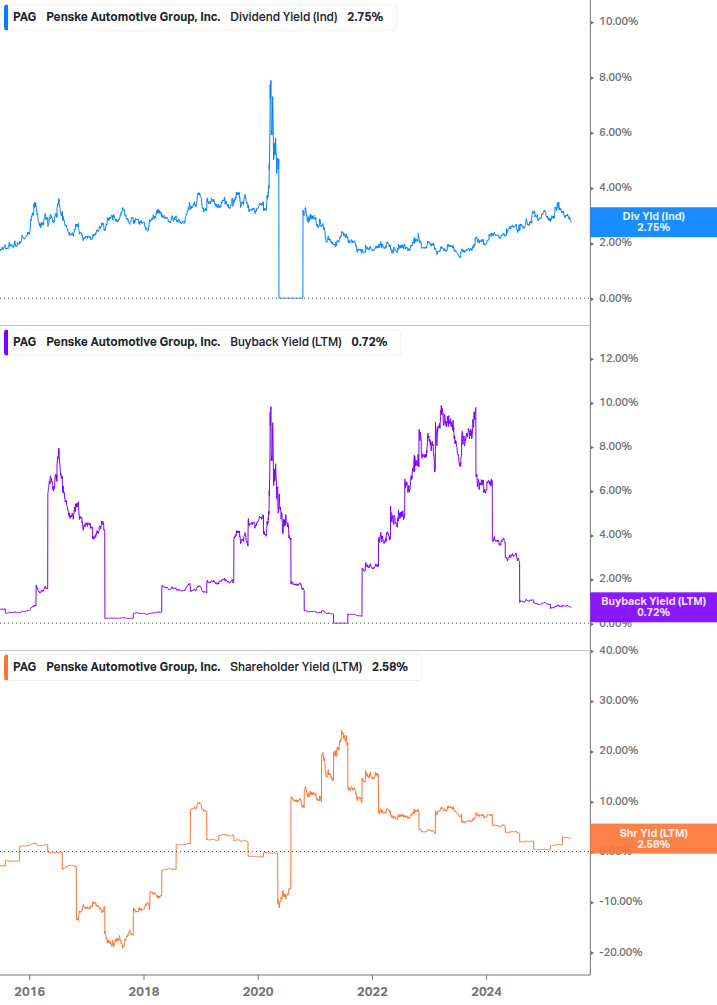
Task: Click the 10.00% label on the buyback yield axis
Action: (618, 403)
